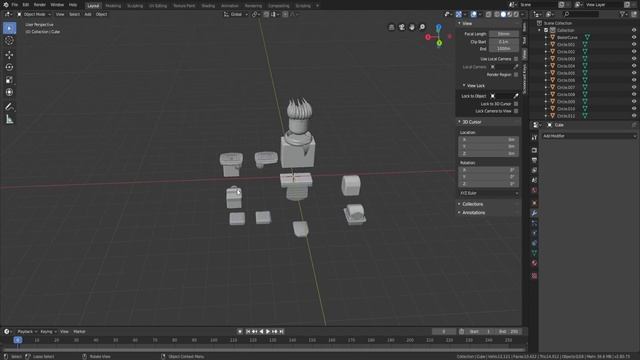
Task: Switch to the Sculpting workspace tab
Action: [135, 6]
